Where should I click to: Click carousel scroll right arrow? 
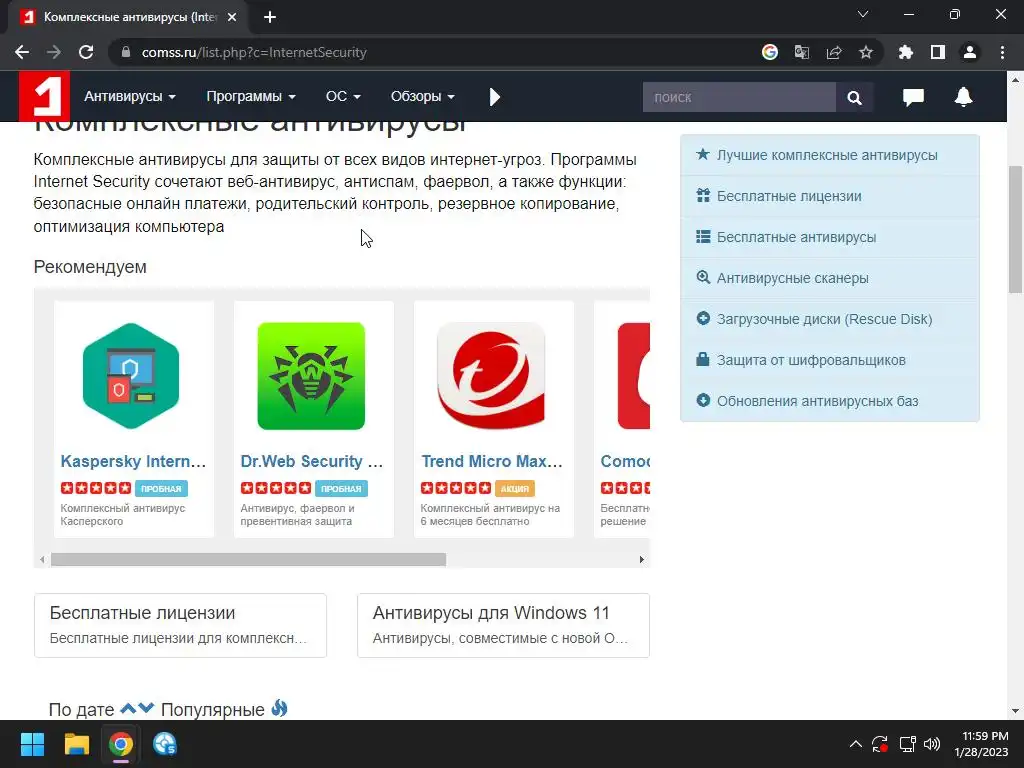coord(641,560)
